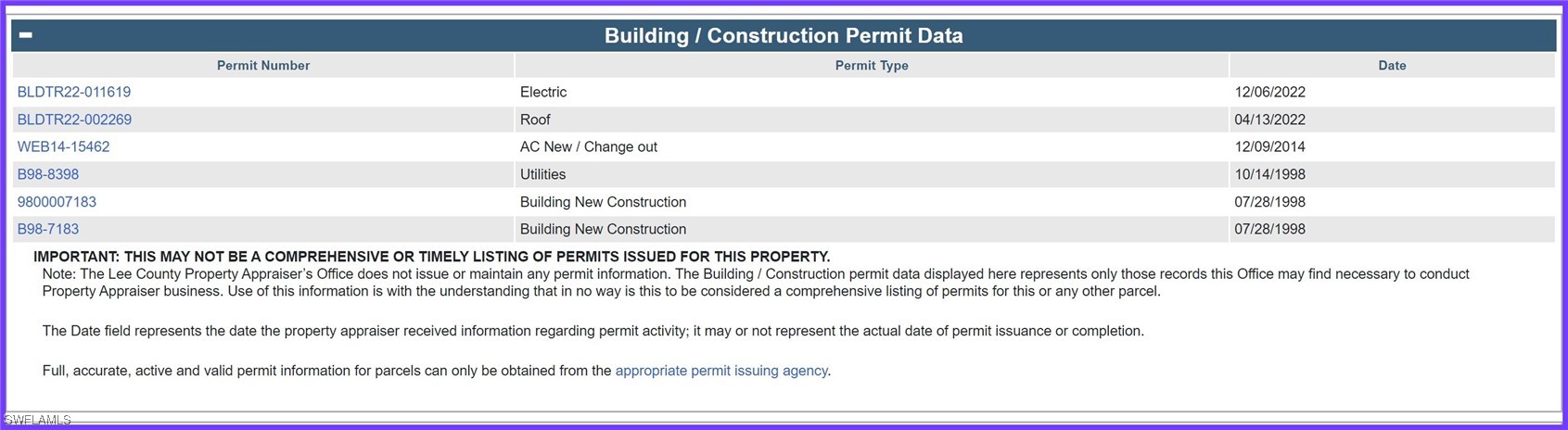1568x430 pixels.
Task: Select the Electric permit type cell
Action: pyautogui.click(x=872, y=92)
